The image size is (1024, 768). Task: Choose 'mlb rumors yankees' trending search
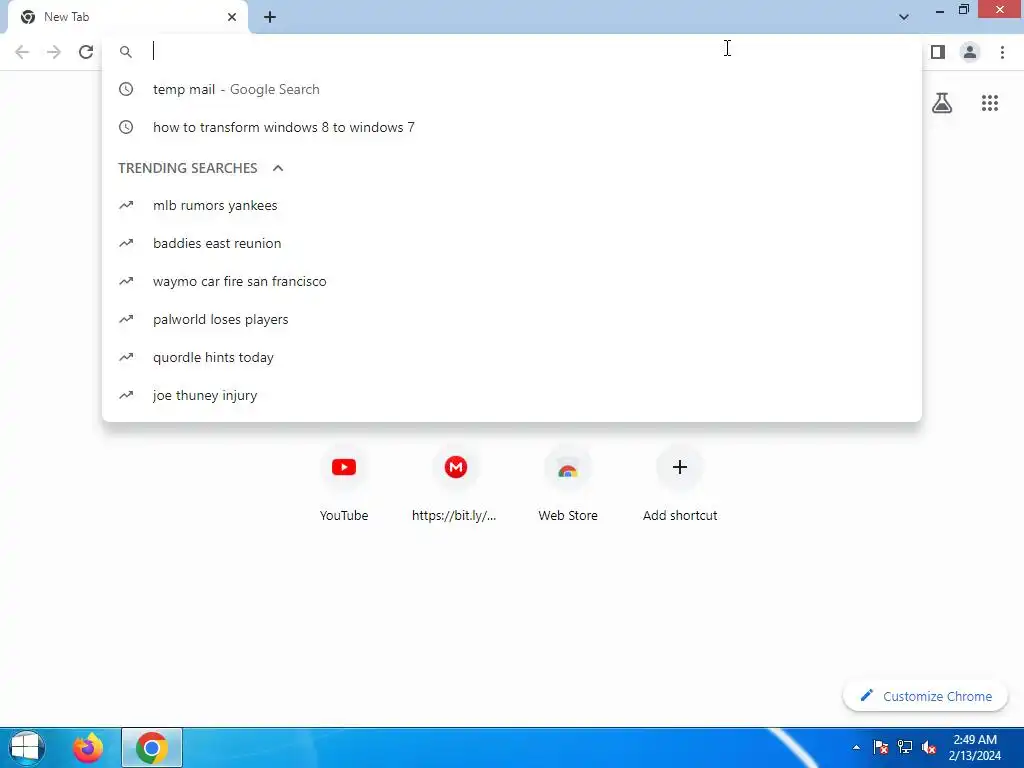click(512, 205)
